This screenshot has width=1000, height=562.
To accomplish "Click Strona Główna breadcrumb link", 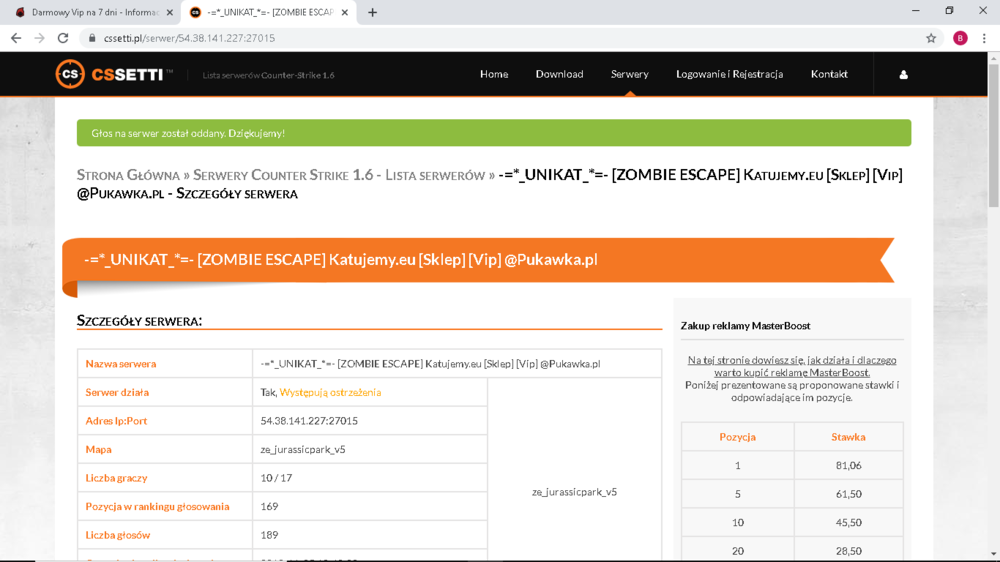I will (128, 175).
